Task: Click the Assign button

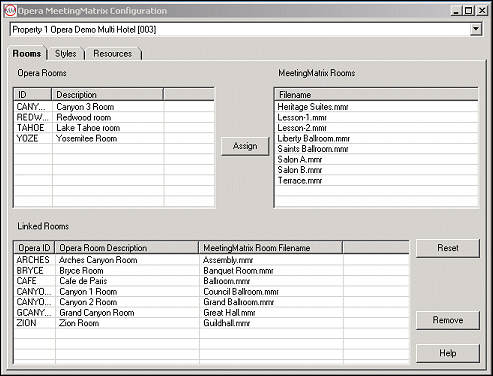Action: [245, 146]
